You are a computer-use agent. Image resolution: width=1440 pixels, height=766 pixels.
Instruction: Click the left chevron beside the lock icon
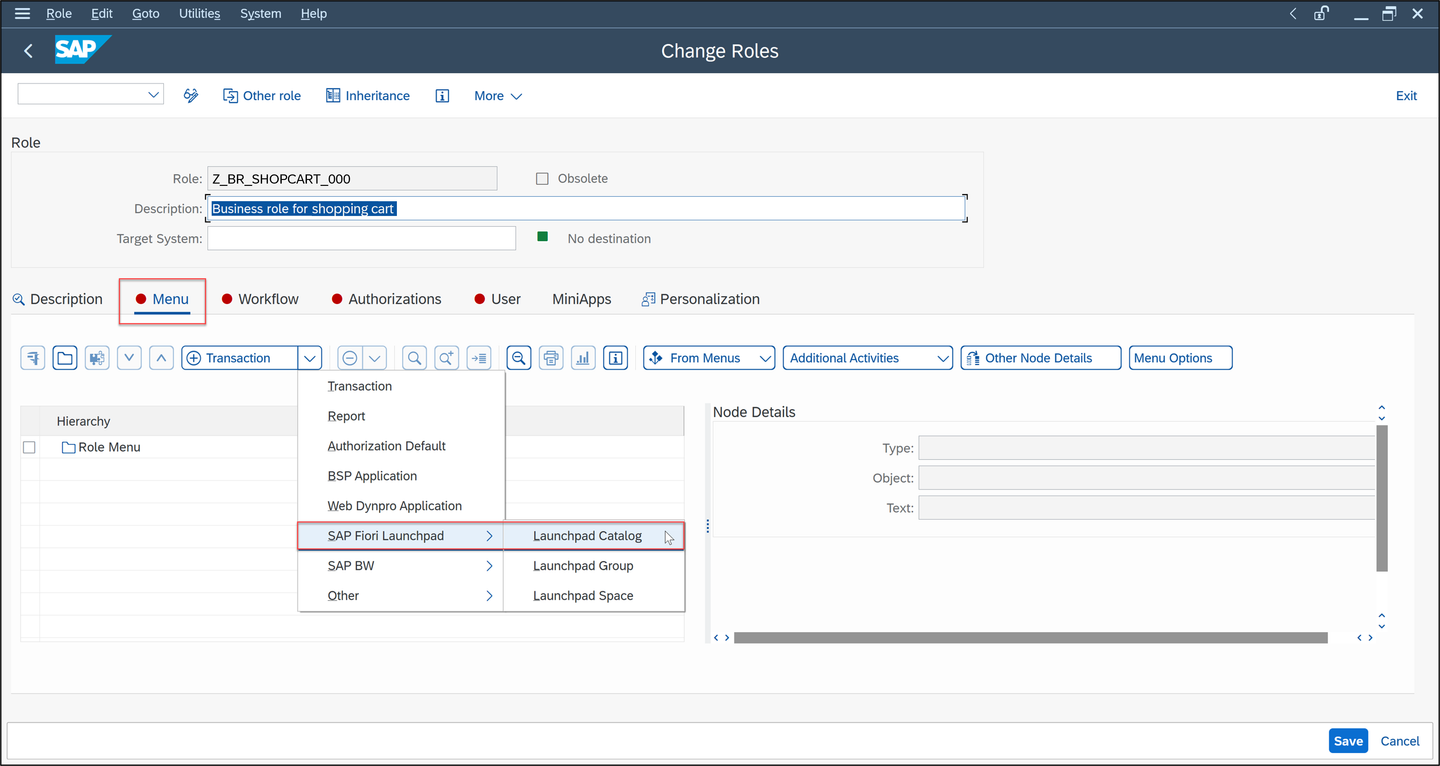pyautogui.click(x=1293, y=14)
